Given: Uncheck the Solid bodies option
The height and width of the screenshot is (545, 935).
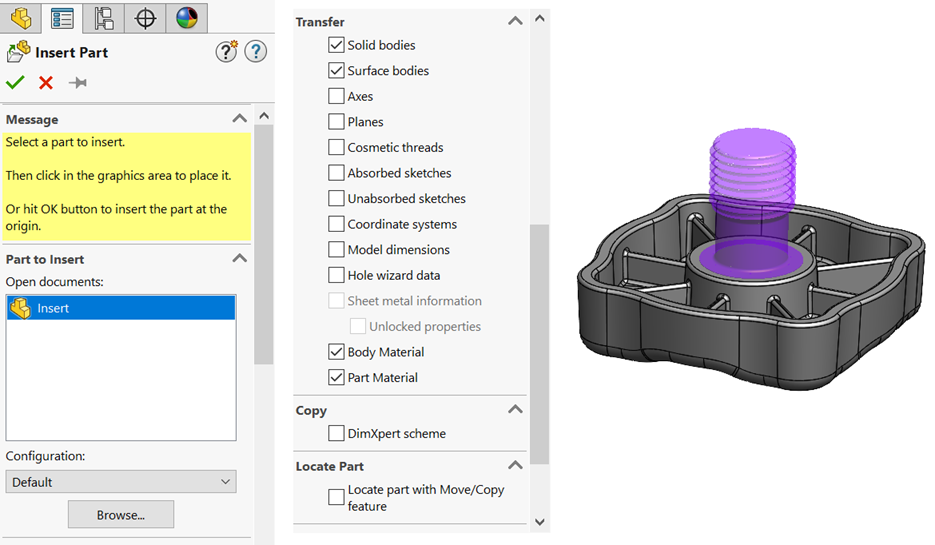Looking at the screenshot, I should [x=336, y=45].
